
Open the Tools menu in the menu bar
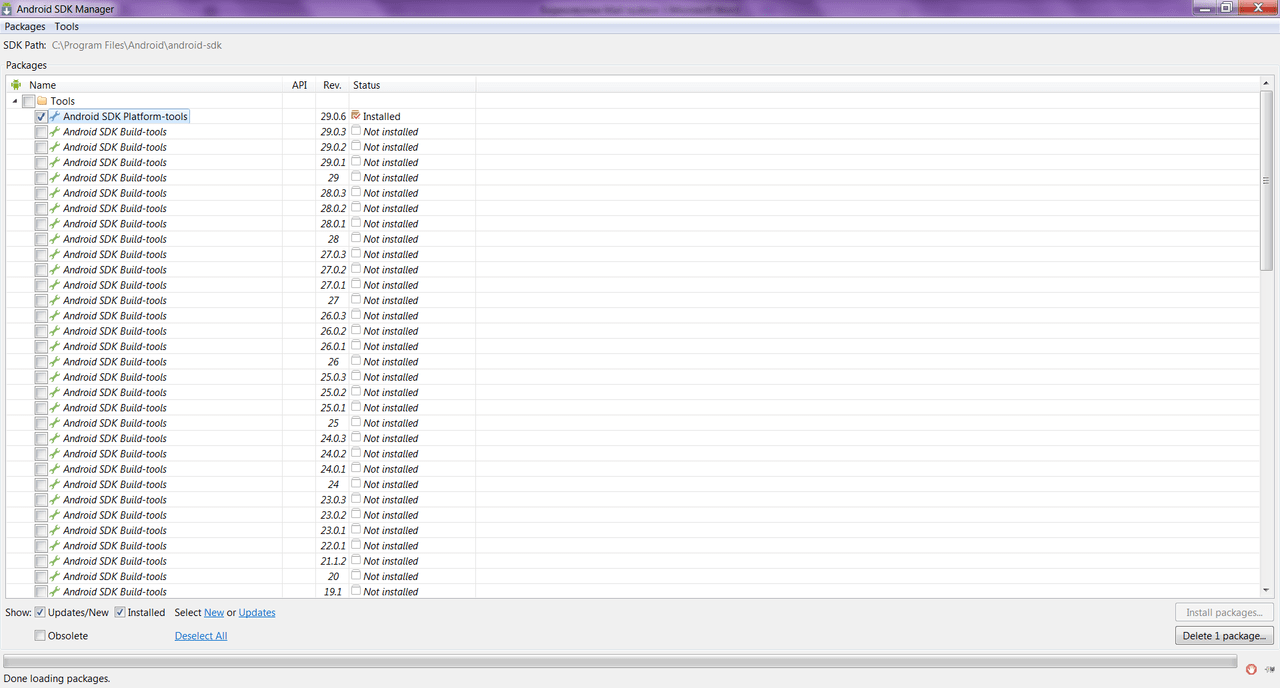click(x=66, y=27)
